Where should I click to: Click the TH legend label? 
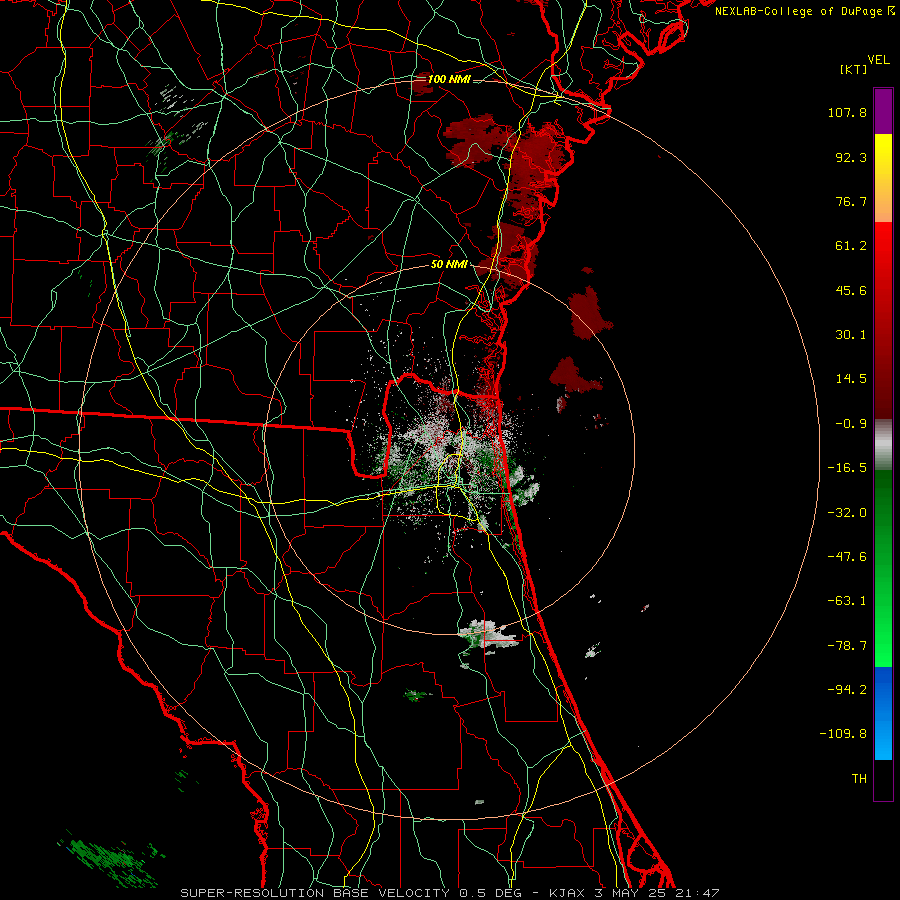(859, 779)
